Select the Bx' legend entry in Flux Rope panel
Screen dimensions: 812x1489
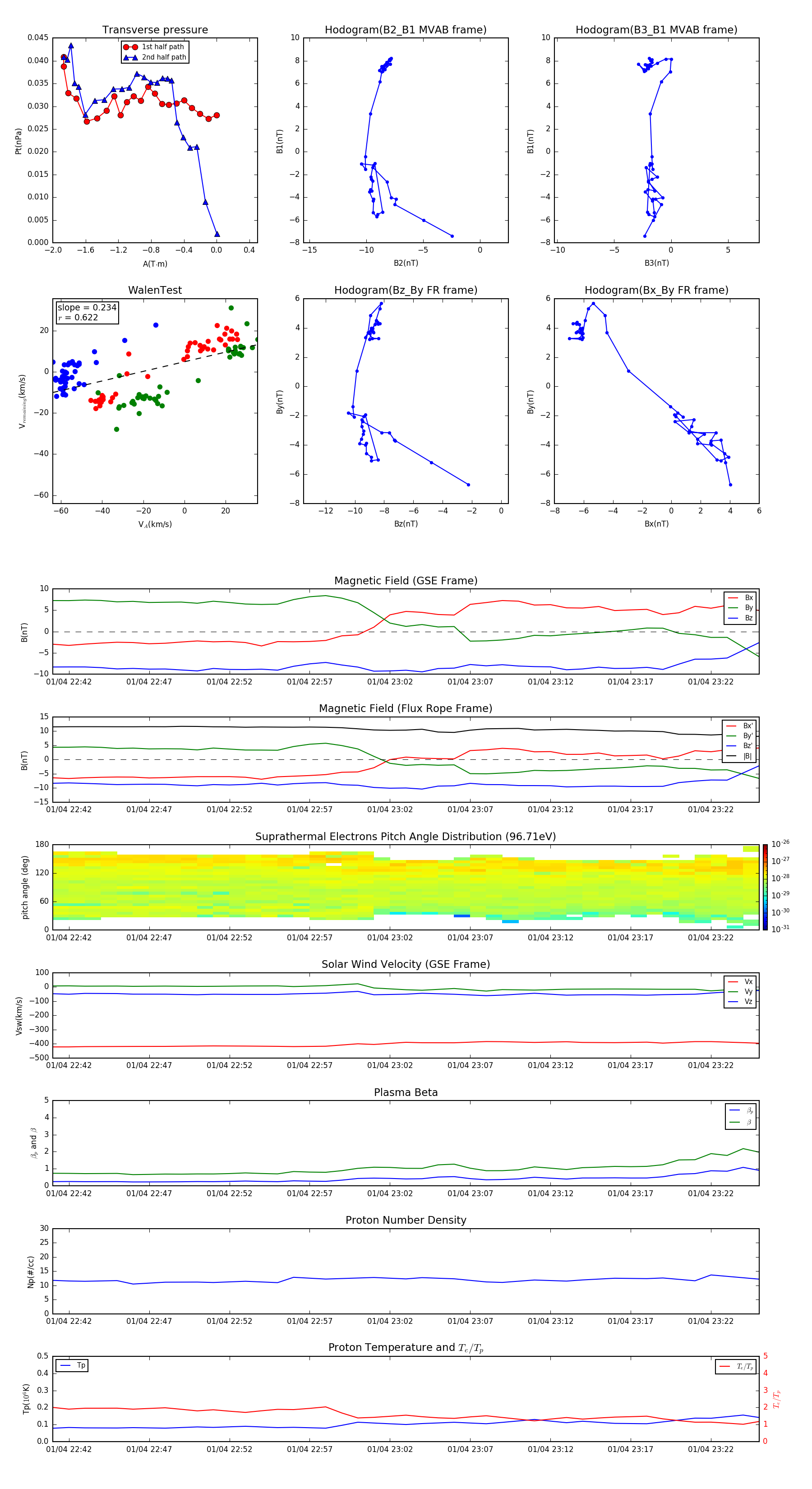[x=739, y=726]
